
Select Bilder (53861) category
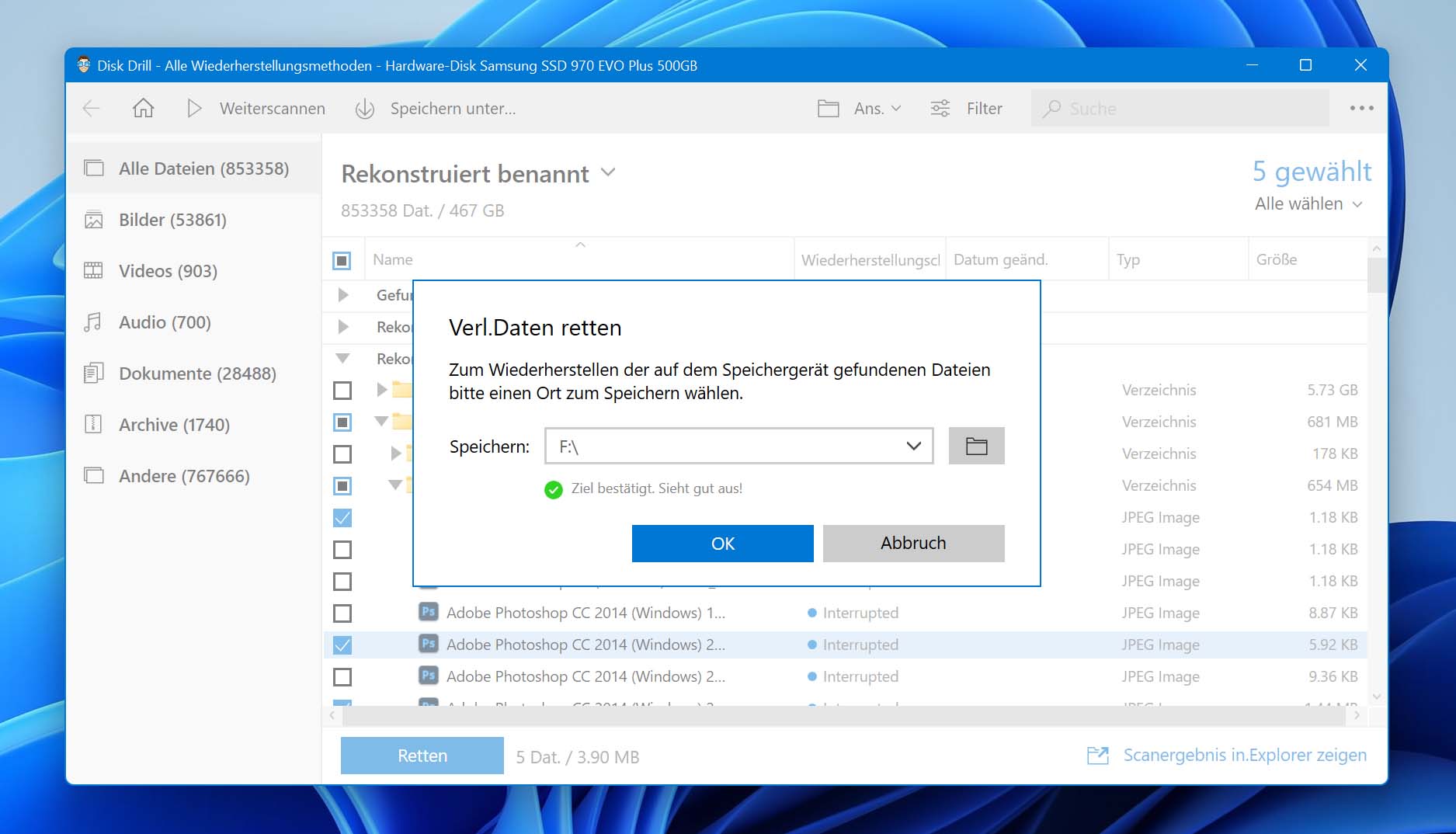click(193, 220)
